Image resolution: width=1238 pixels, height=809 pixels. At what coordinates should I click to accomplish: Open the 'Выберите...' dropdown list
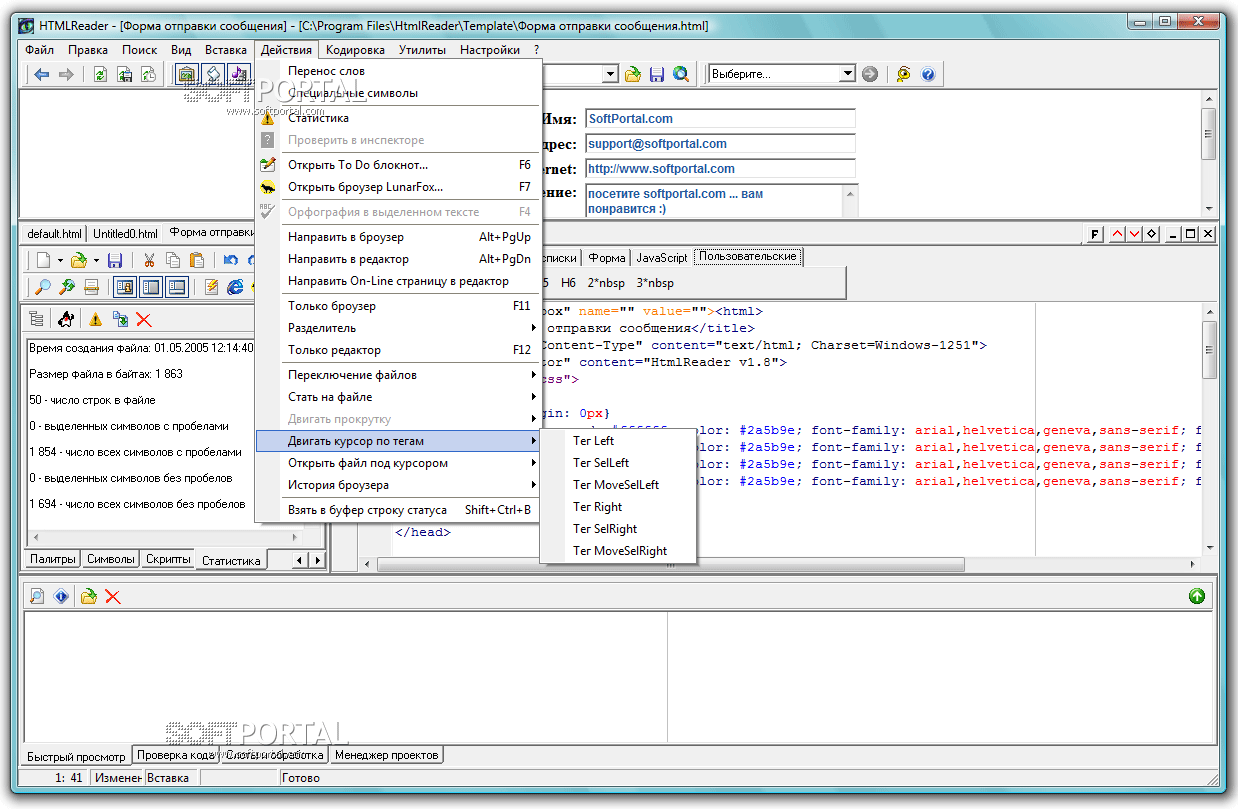tap(847, 74)
